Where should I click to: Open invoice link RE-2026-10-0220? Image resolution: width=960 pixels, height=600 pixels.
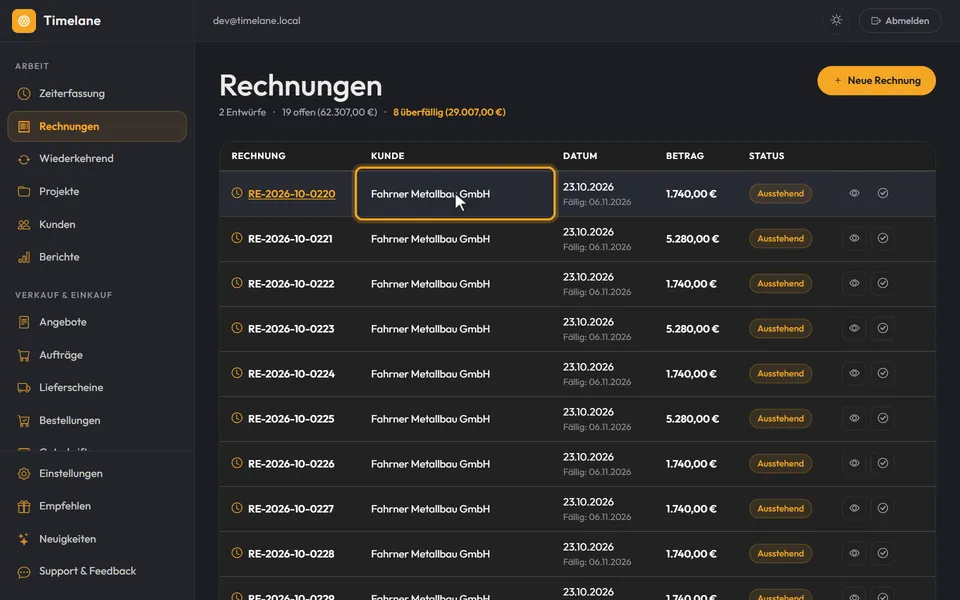tap(291, 194)
